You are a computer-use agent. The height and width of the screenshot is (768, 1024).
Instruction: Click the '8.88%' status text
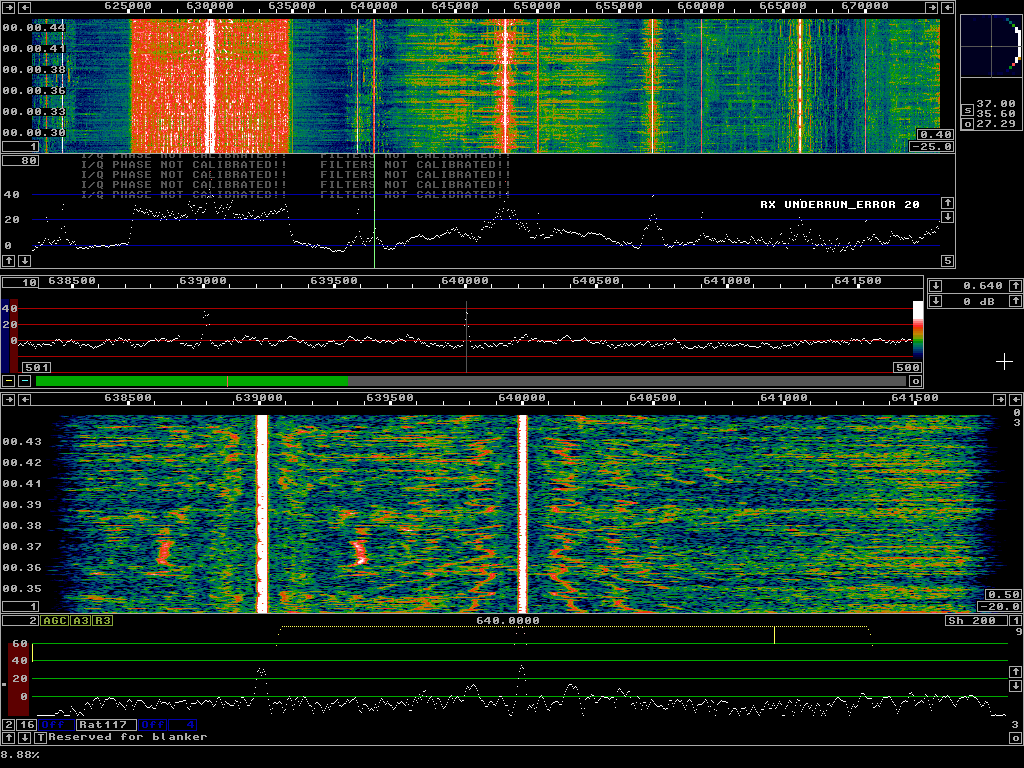pyautogui.click(x=20, y=755)
